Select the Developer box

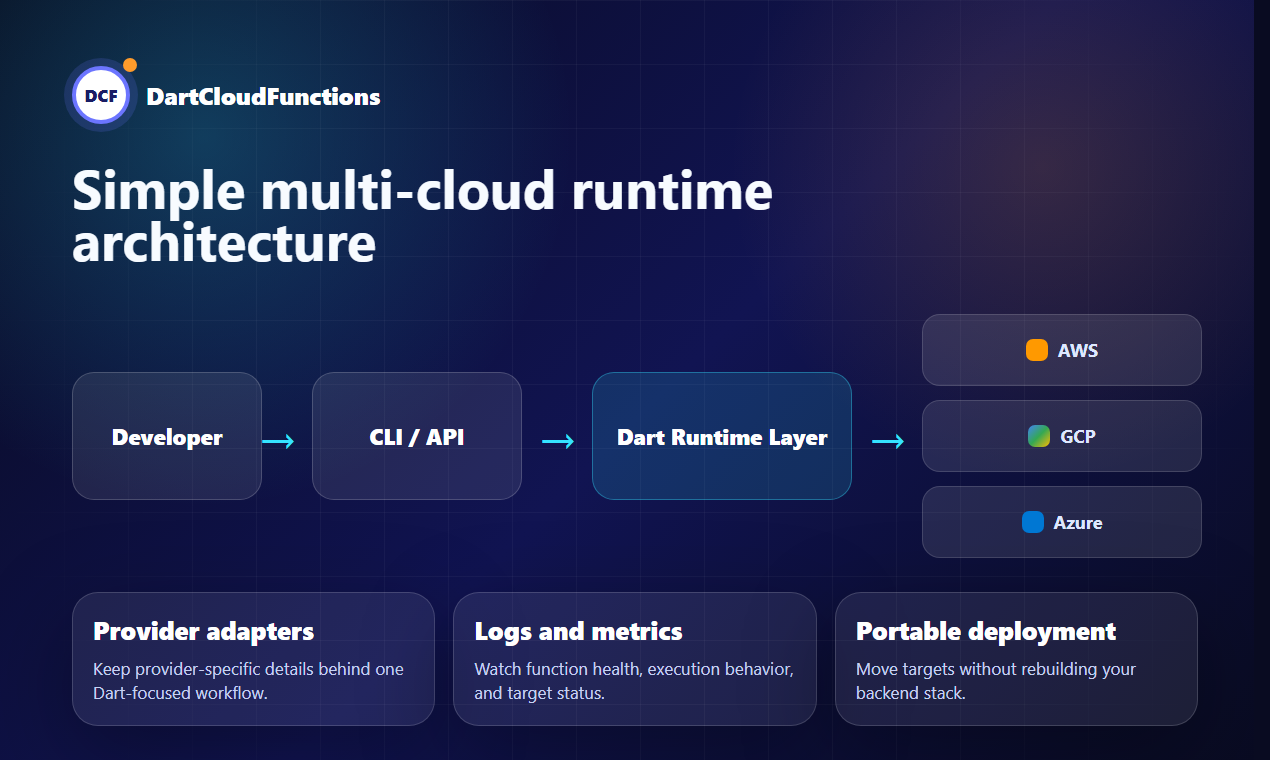coord(167,436)
